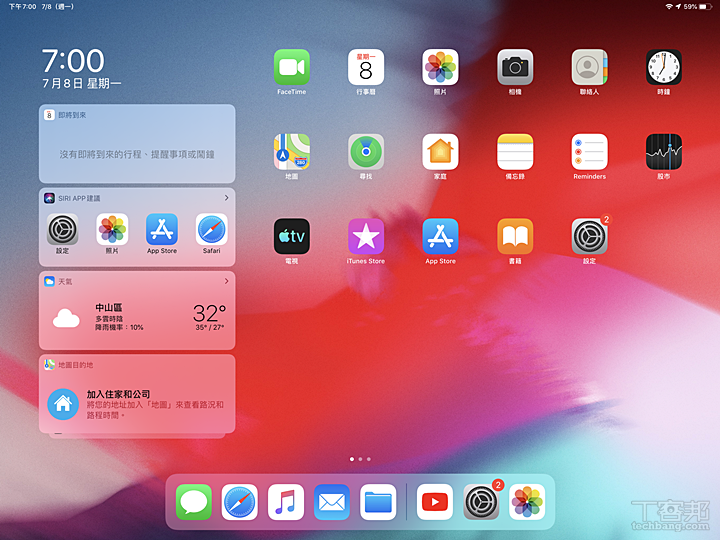Launch the Notes app
Image resolution: width=720 pixels, height=540 pixels.
pos(515,152)
